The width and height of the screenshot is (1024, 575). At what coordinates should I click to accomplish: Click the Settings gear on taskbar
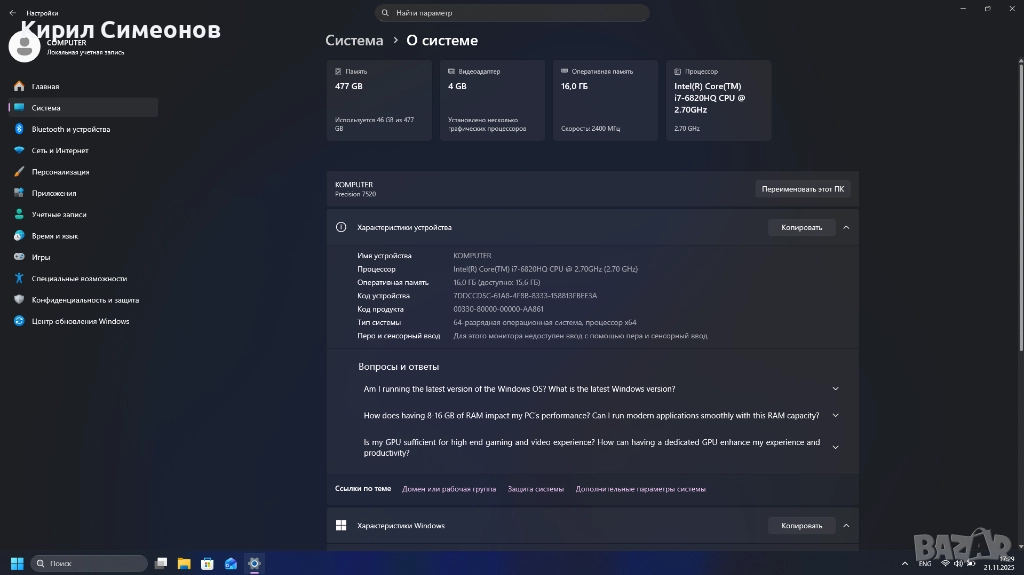click(x=254, y=563)
